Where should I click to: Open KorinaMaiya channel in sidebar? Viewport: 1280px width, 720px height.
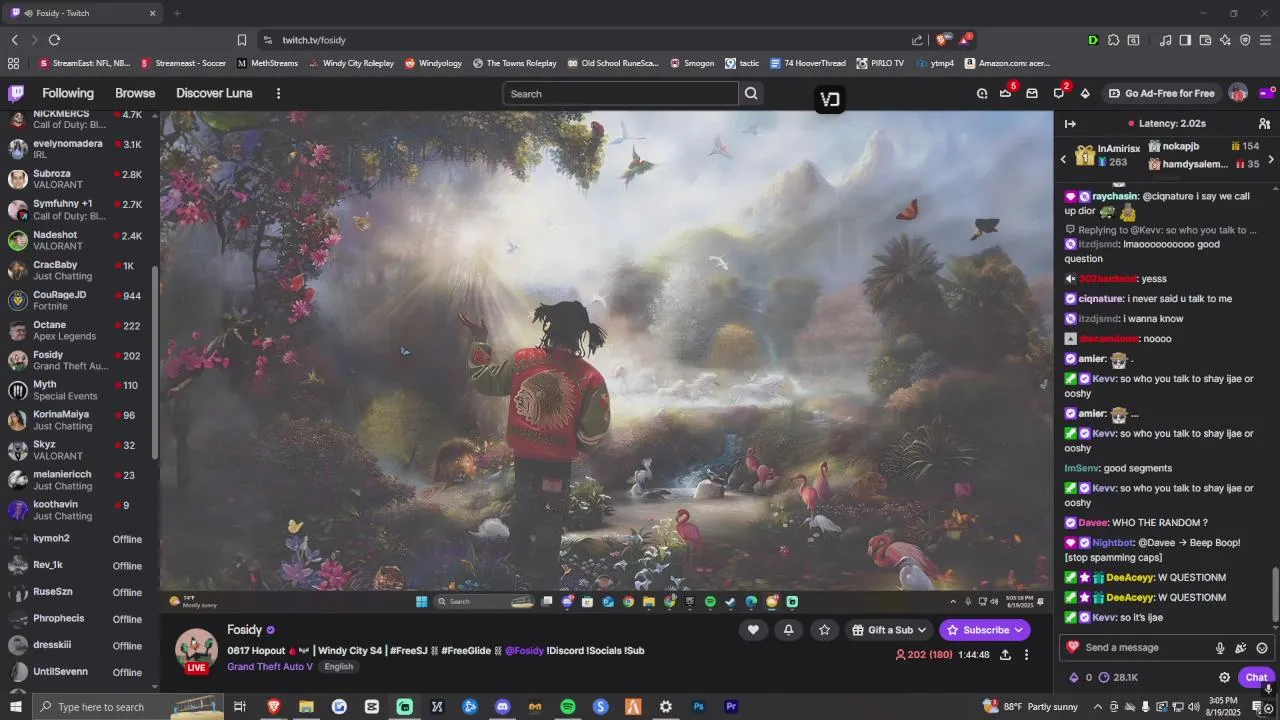pos(78,420)
